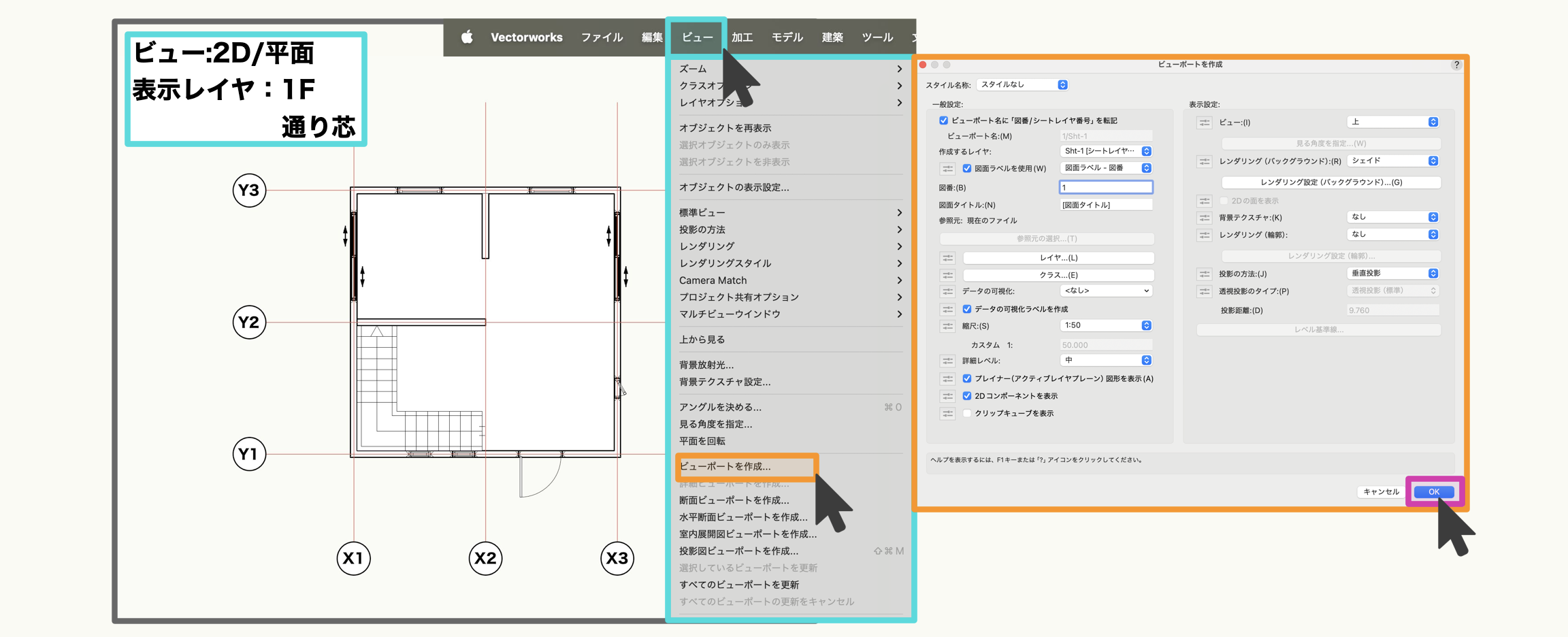Open the 縮尺 1:50 scale dropdown
The width and height of the screenshot is (1568, 637).
(x=1105, y=326)
